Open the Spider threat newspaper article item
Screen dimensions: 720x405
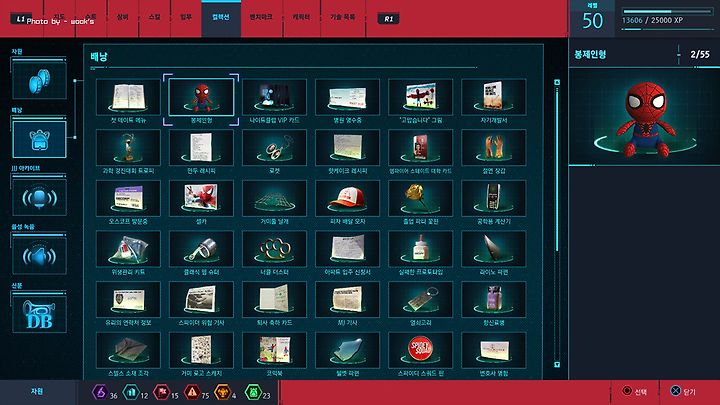coord(201,299)
